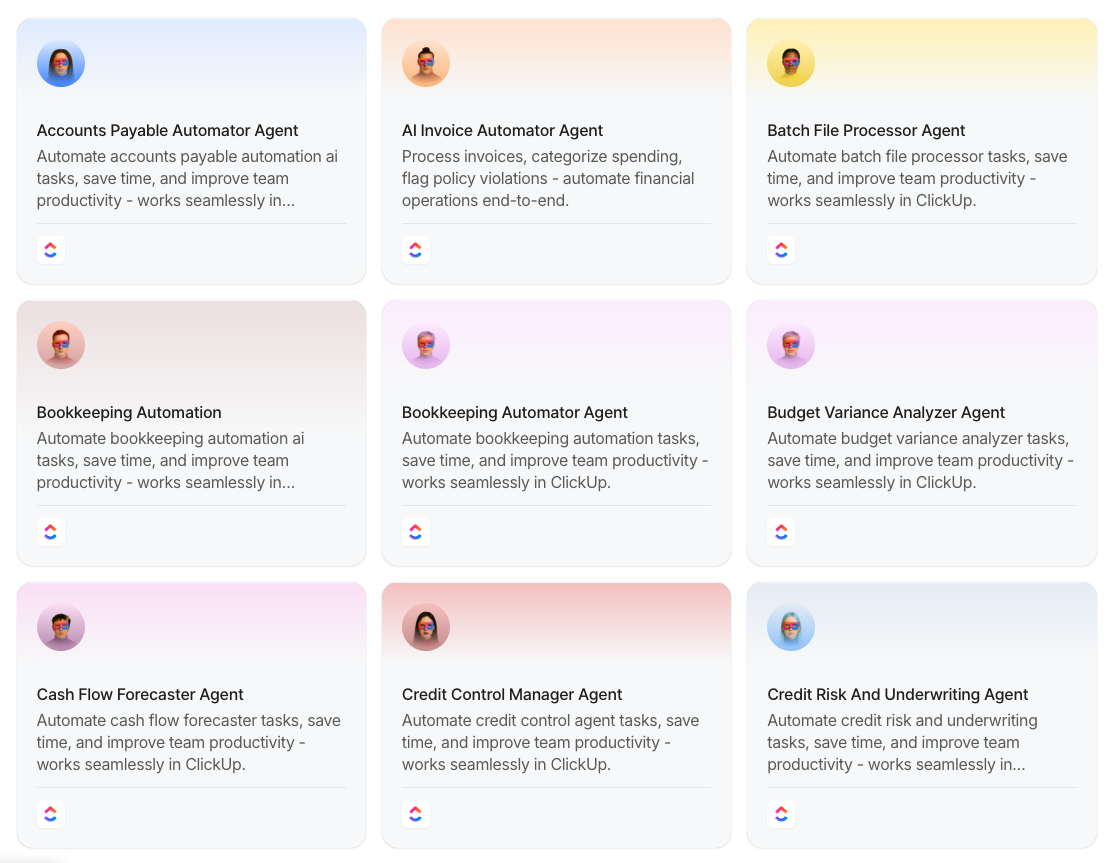The width and height of the screenshot is (1117, 863).
Task: Click the Budget Variance Analyzer Agent avatar
Action: [x=791, y=345]
